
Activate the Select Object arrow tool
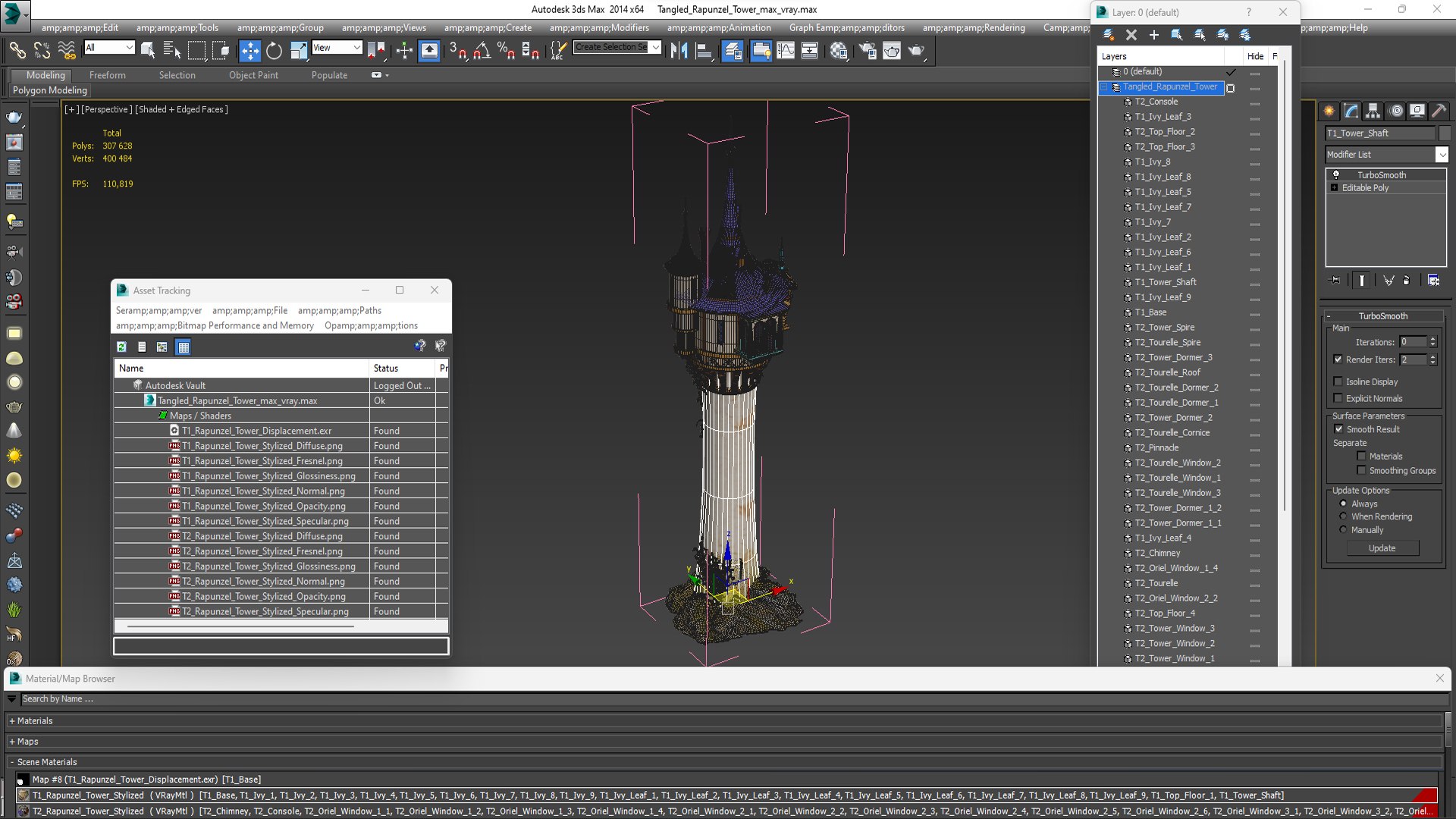point(148,50)
